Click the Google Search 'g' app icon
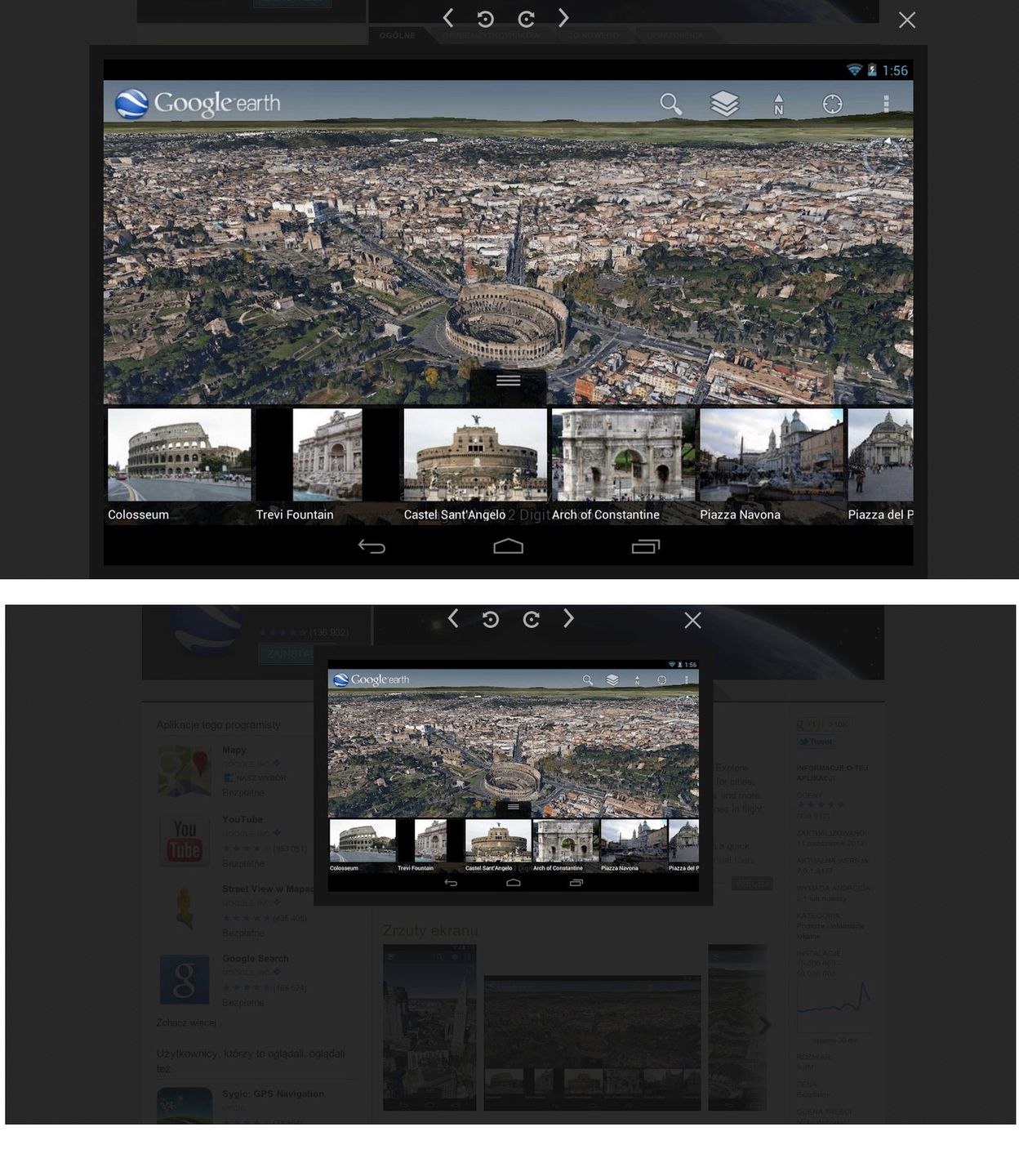1019x1176 pixels. pyautogui.click(x=185, y=979)
